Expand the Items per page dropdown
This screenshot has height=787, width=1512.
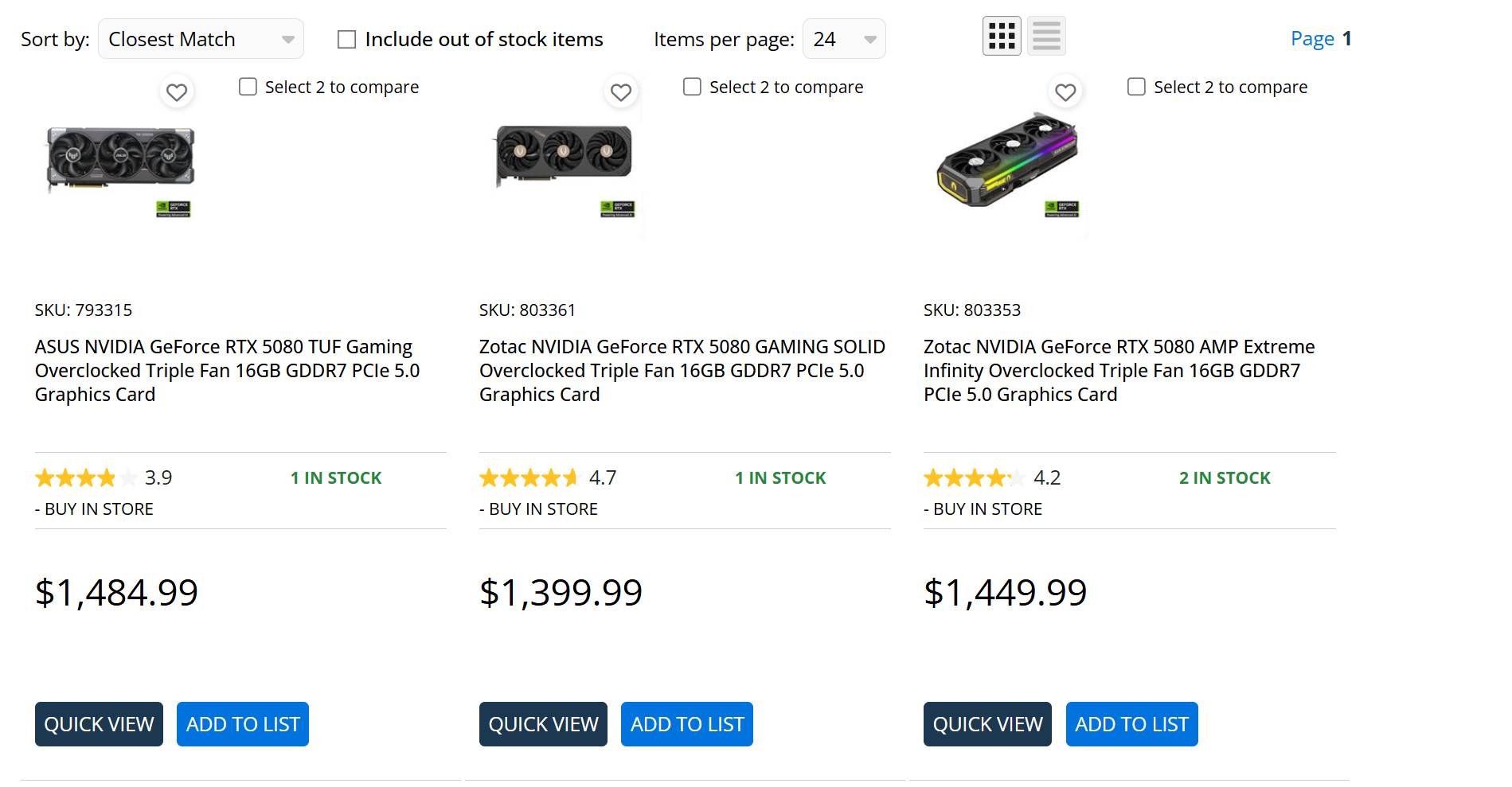click(x=844, y=39)
